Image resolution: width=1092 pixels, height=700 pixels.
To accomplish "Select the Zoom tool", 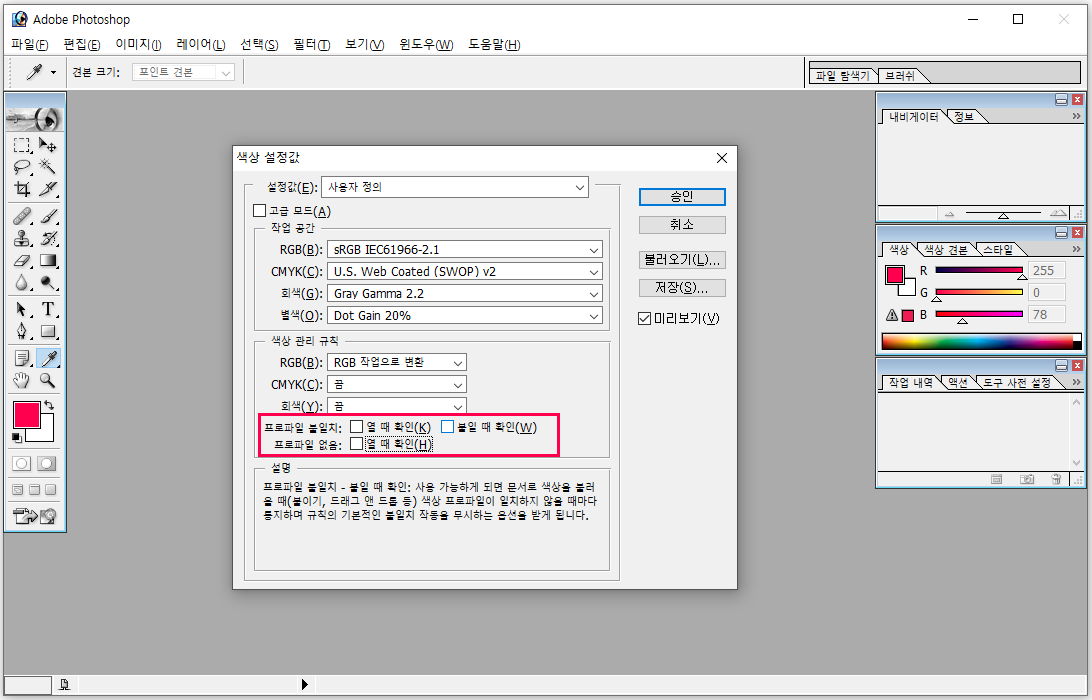I will [47, 380].
